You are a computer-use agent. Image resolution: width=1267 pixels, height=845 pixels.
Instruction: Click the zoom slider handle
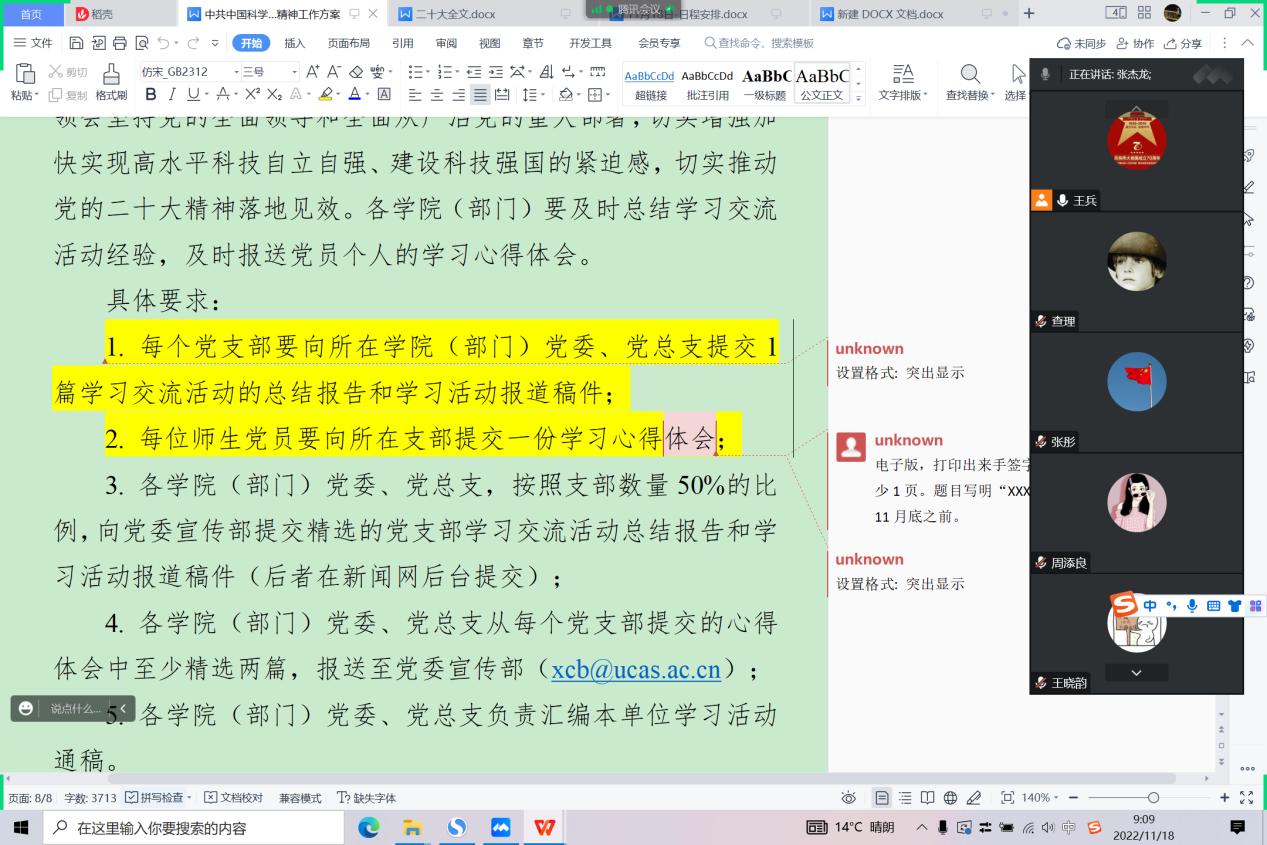coord(1153,798)
